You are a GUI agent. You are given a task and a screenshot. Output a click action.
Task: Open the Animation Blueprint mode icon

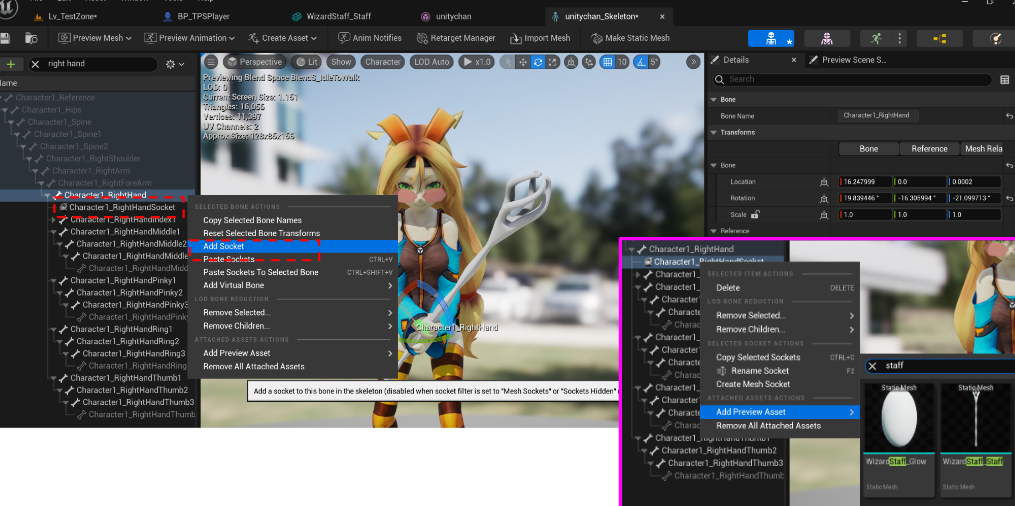[939, 38]
